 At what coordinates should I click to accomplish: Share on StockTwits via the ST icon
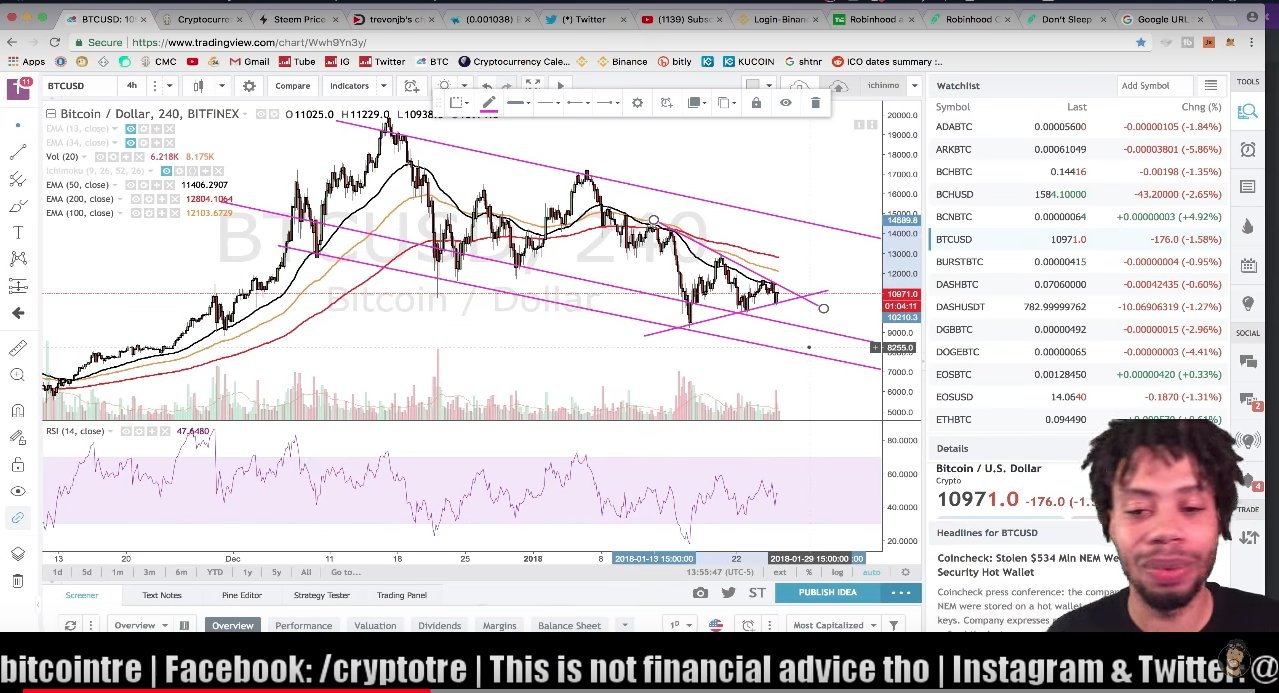757,593
